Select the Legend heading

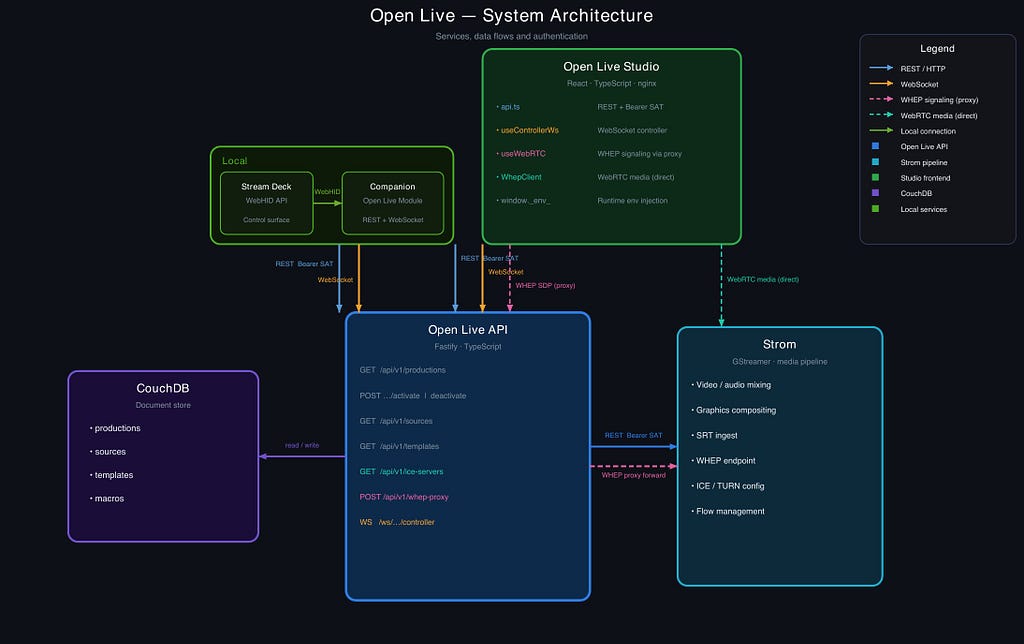pyautogui.click(x=937, y=48)
